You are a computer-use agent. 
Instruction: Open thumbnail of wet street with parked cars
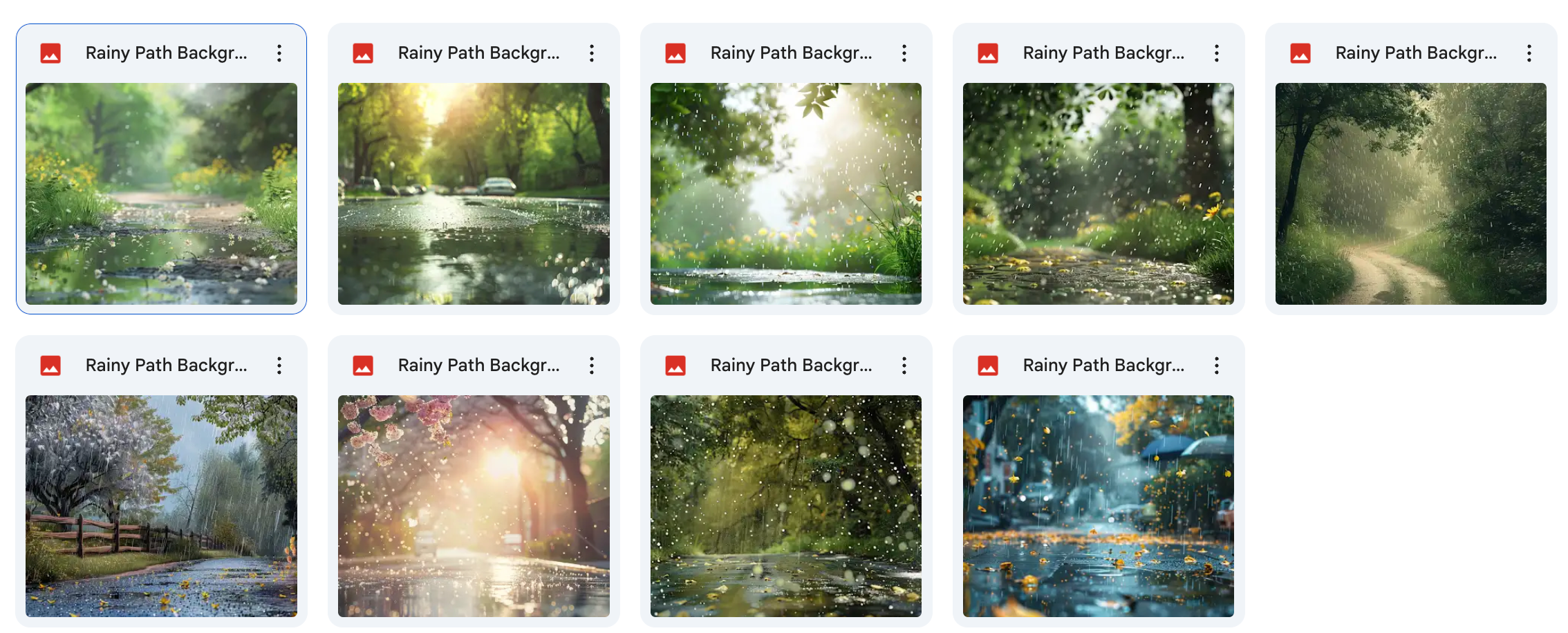(474, 193)
